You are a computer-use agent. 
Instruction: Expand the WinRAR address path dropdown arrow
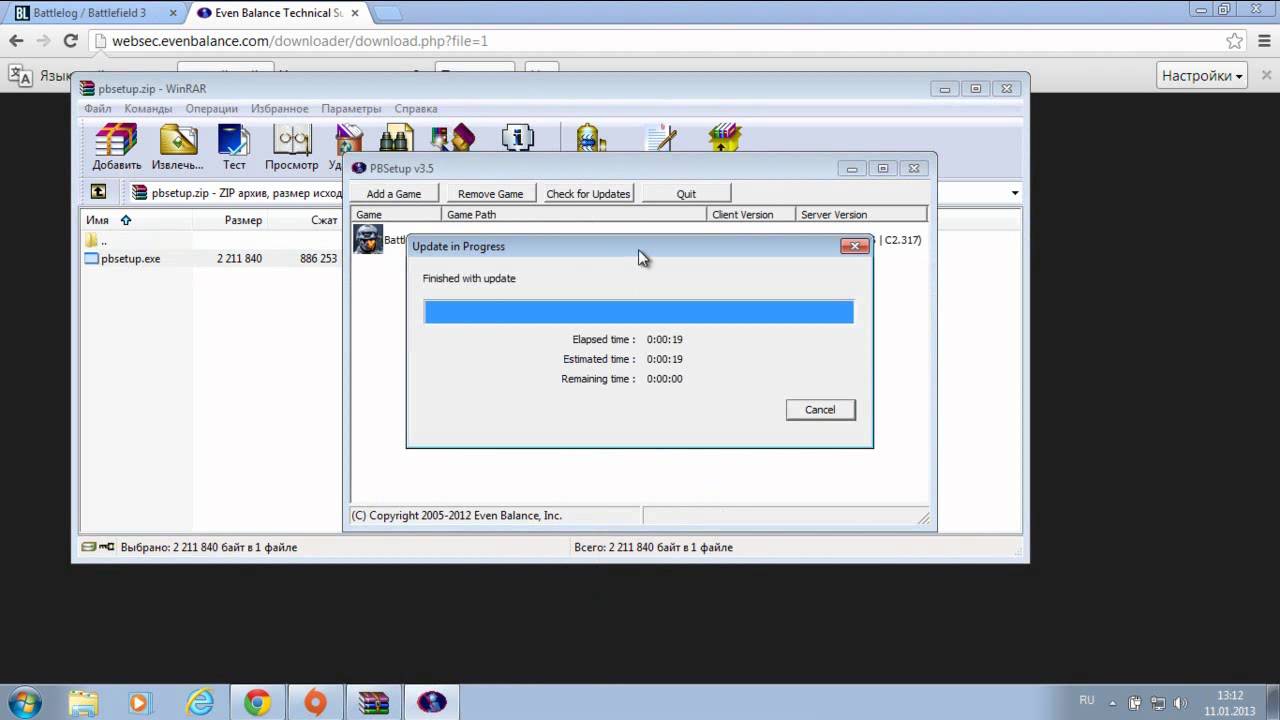pyautogui.click(x=1014, y=193)
